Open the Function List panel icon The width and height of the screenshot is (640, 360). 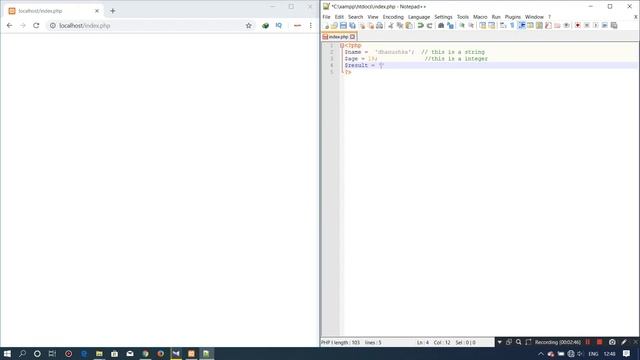coord(549,25)
